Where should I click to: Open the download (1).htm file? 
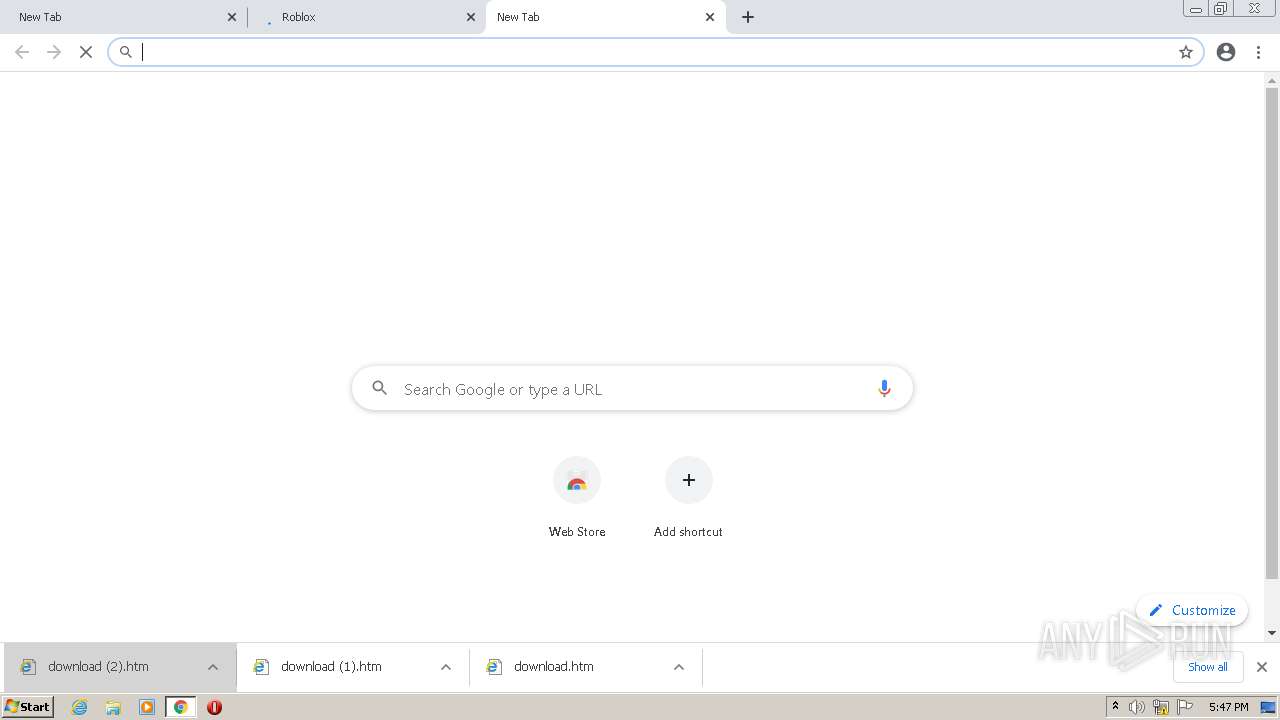331,667
